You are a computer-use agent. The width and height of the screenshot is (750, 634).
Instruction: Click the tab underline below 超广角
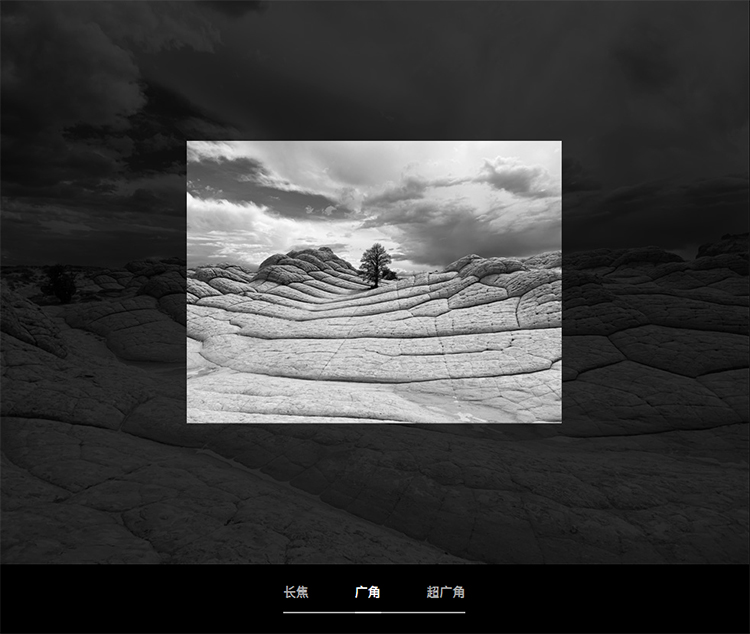pos(445,611)
